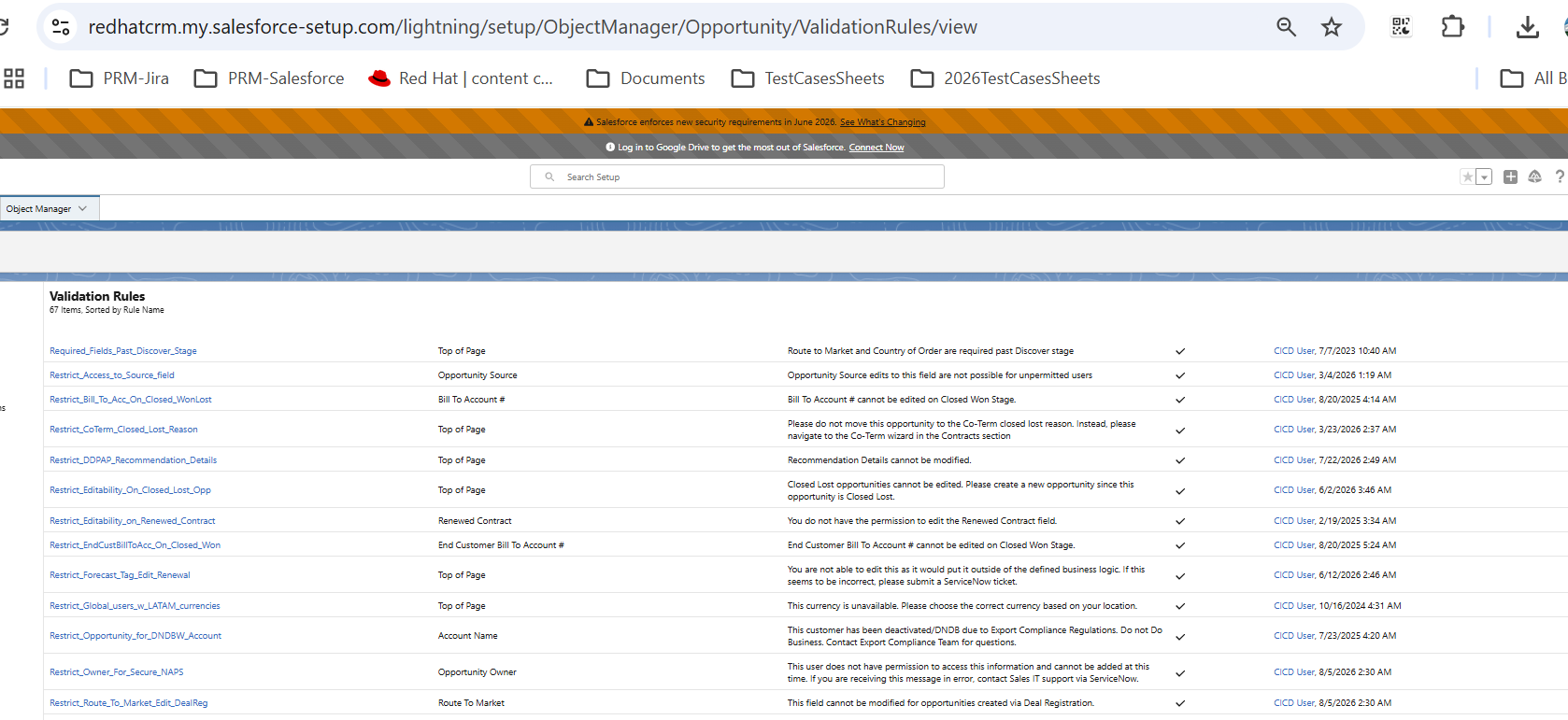
Task: Open the Trailhead guidance icon
Action: point(1534,176)
